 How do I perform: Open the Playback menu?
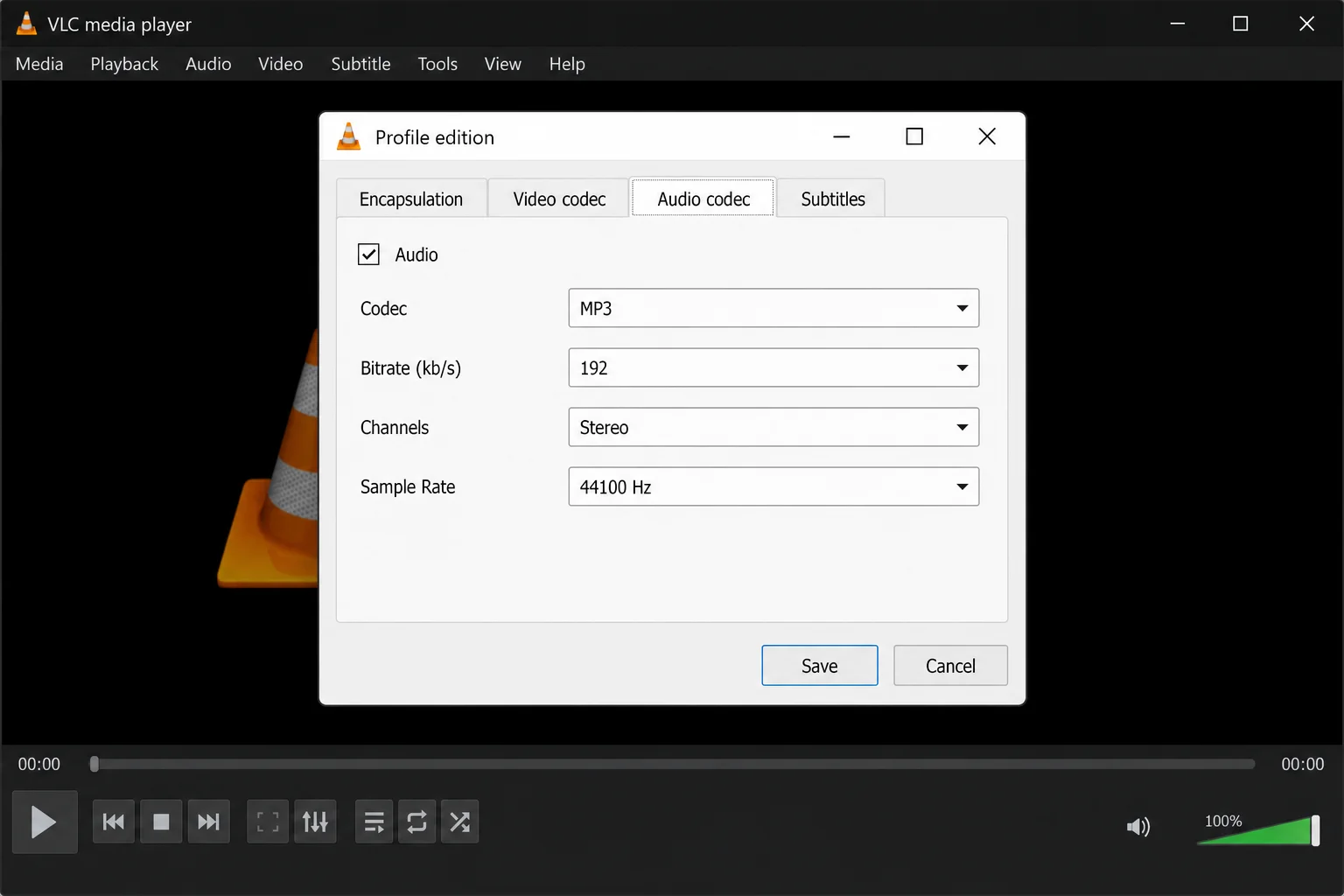124,64
